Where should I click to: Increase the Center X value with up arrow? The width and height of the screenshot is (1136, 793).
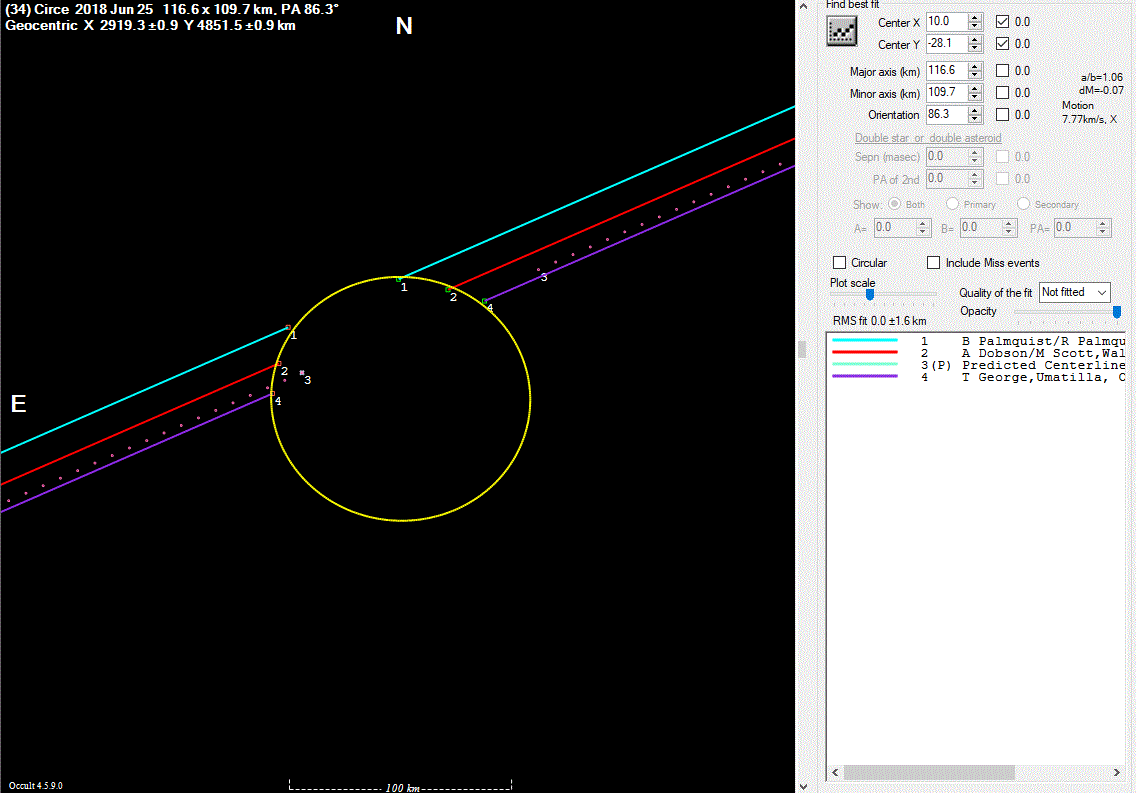pyautogui.click(x=974, y=17)
